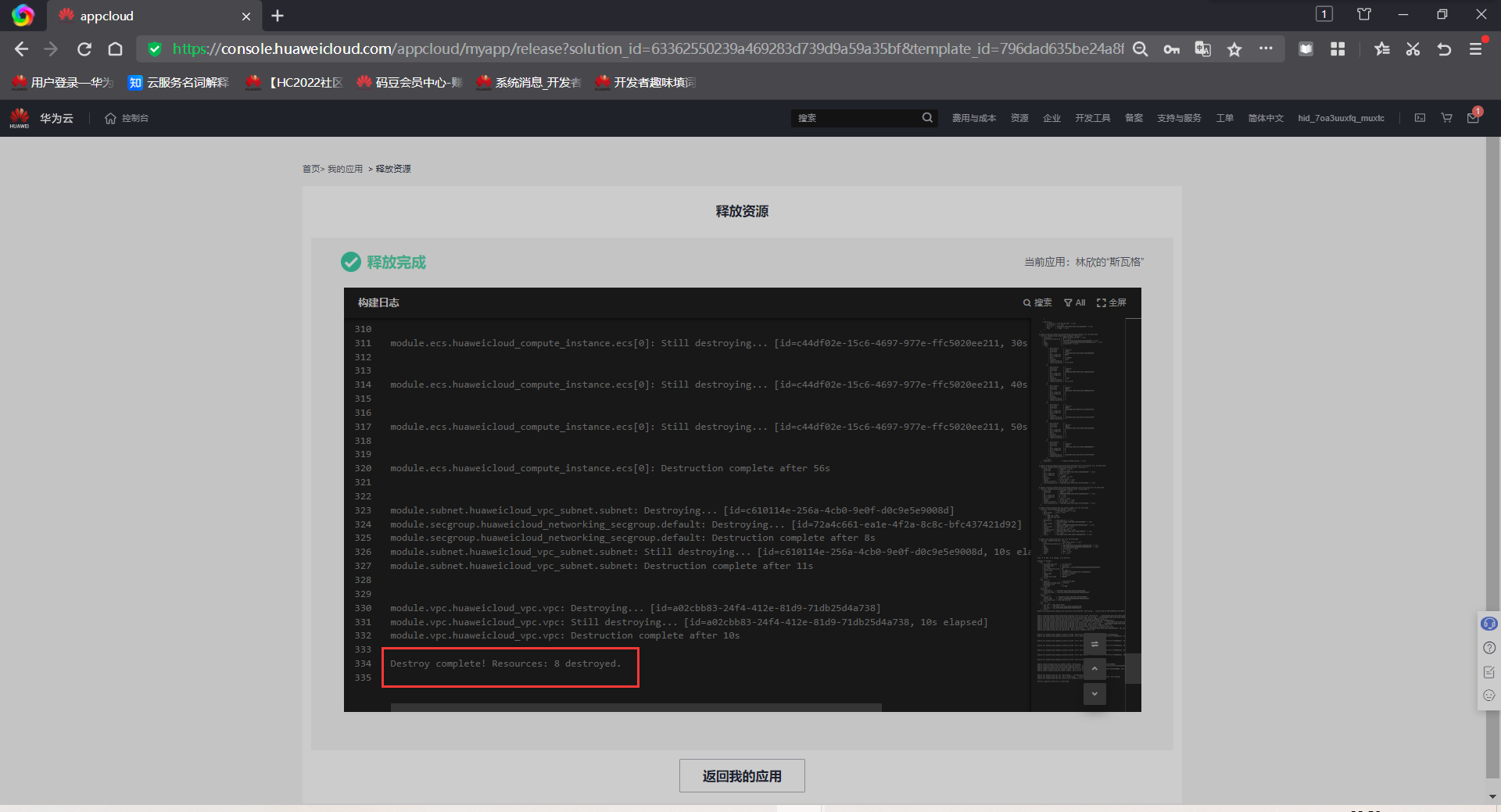Open the messages mail icon
The image size is (1501, 812).
(x=1473, y=118)
